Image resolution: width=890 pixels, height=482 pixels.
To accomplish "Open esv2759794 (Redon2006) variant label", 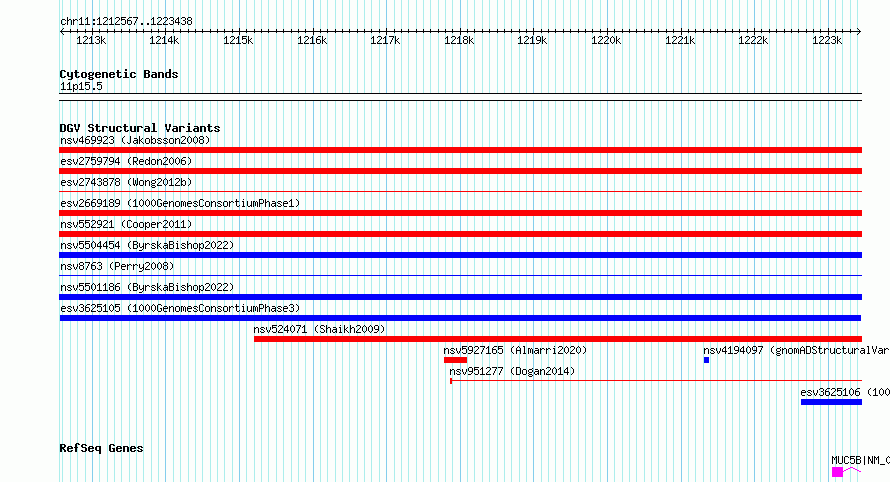I will pyautogui.click(x=127, y=161).
